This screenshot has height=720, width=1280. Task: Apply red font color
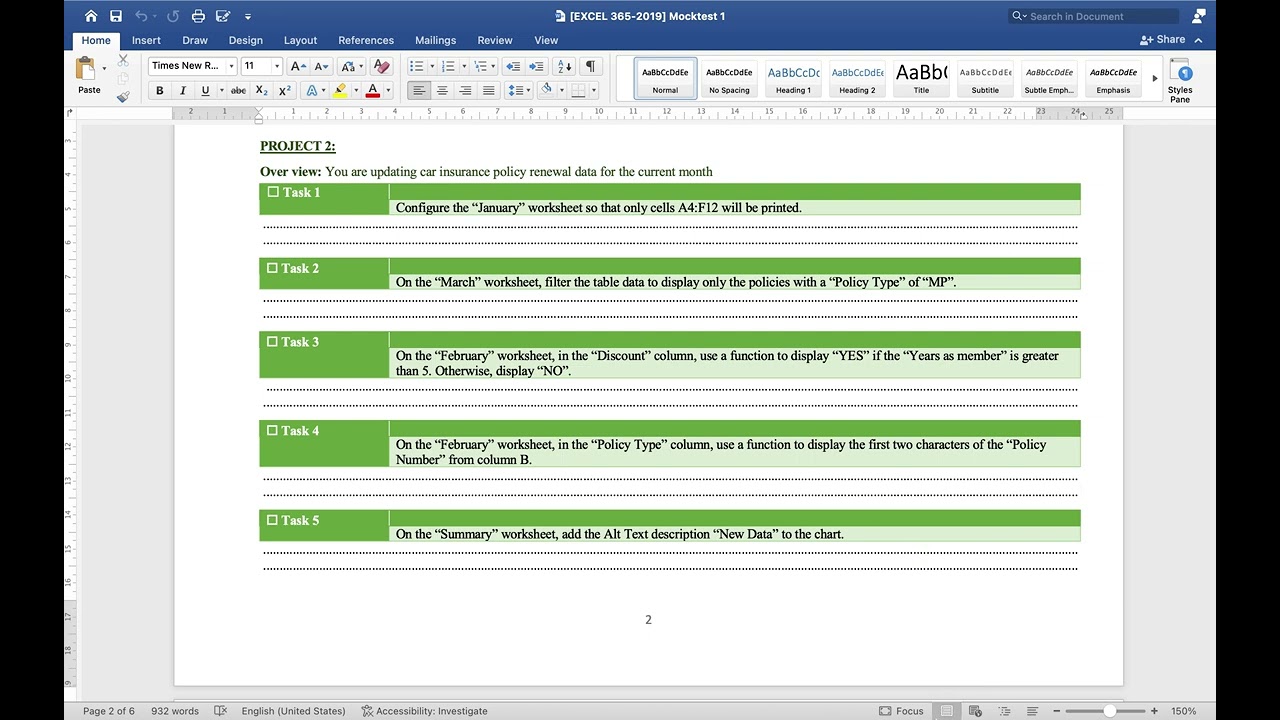coord(373,90)
